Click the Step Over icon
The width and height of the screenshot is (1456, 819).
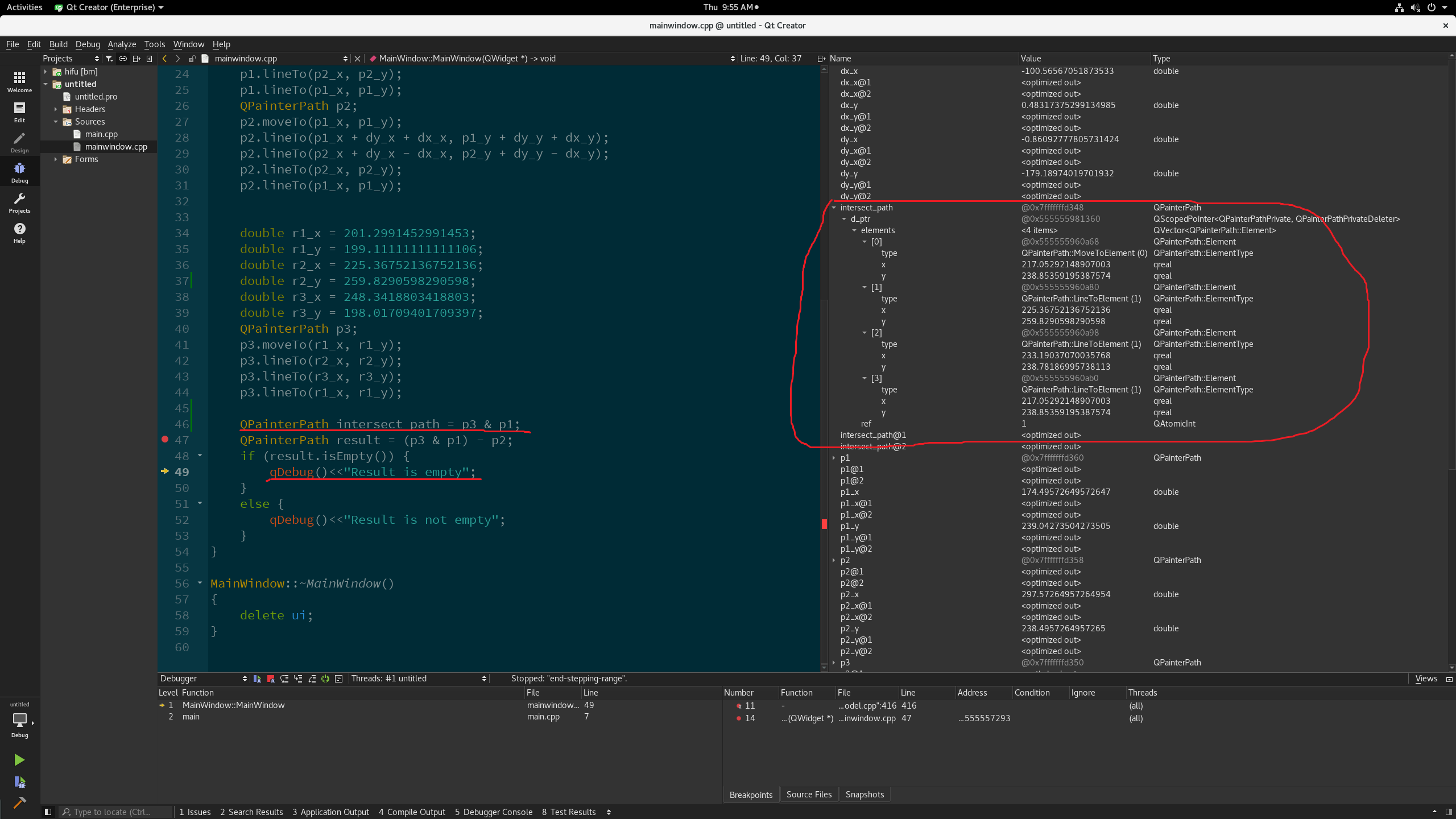[x=284, y=679]
